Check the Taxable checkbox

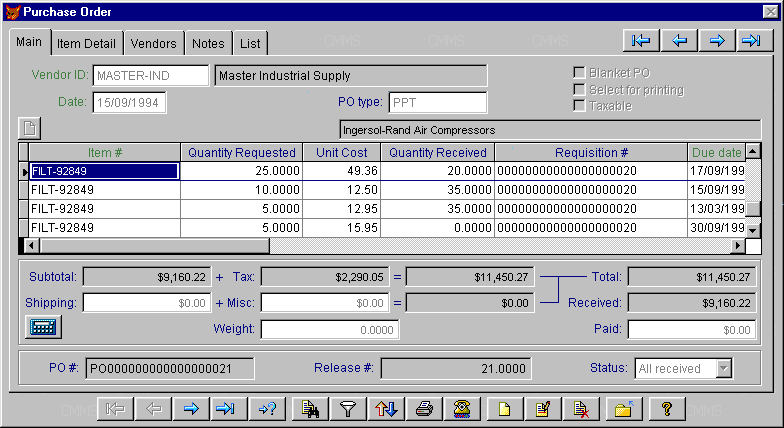[579, 106]
